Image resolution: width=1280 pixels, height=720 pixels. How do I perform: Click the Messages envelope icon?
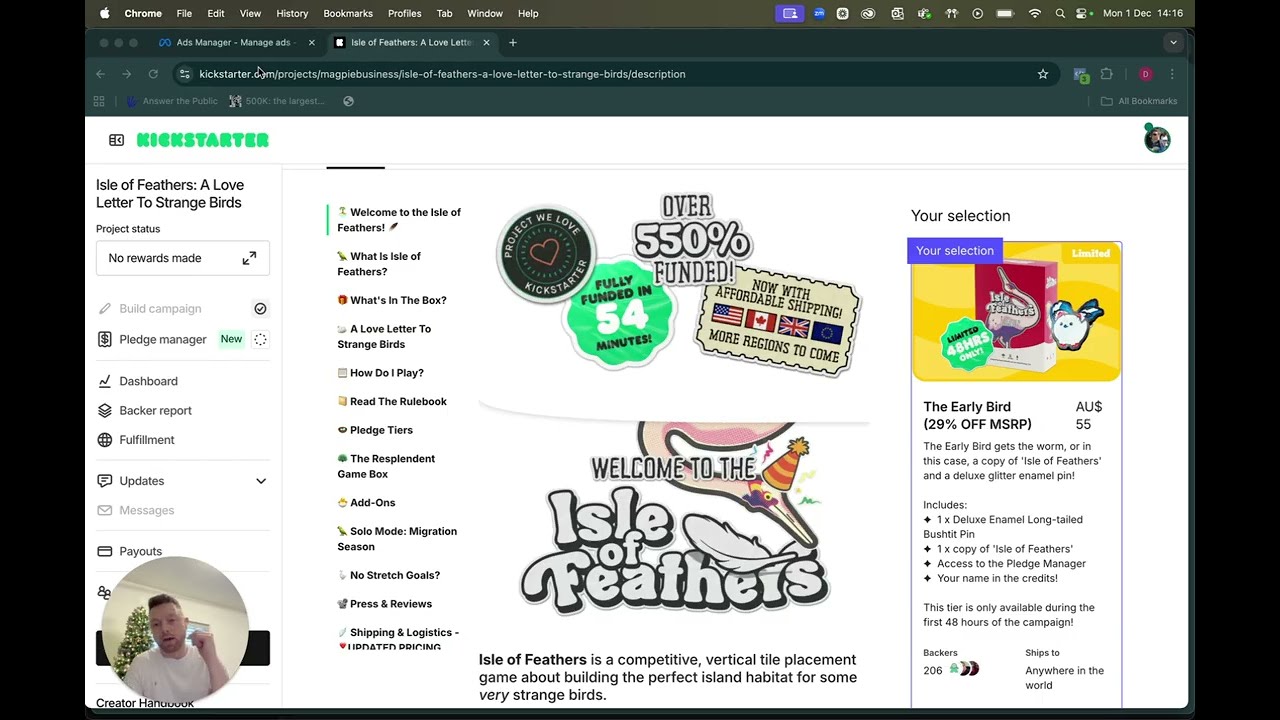(105, 510)
